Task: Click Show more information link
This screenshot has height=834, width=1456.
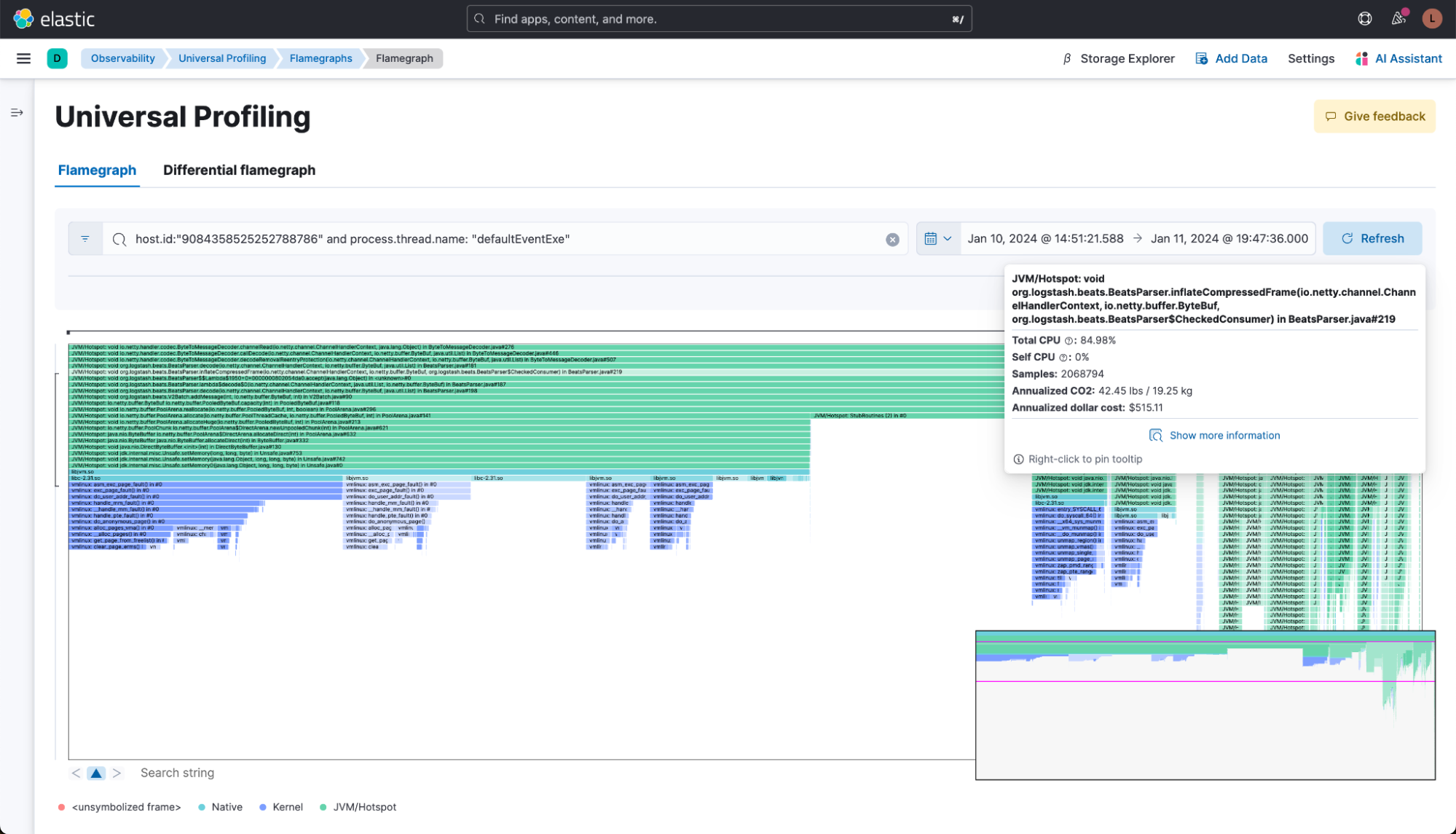Action: click(x=1224, y=436)
